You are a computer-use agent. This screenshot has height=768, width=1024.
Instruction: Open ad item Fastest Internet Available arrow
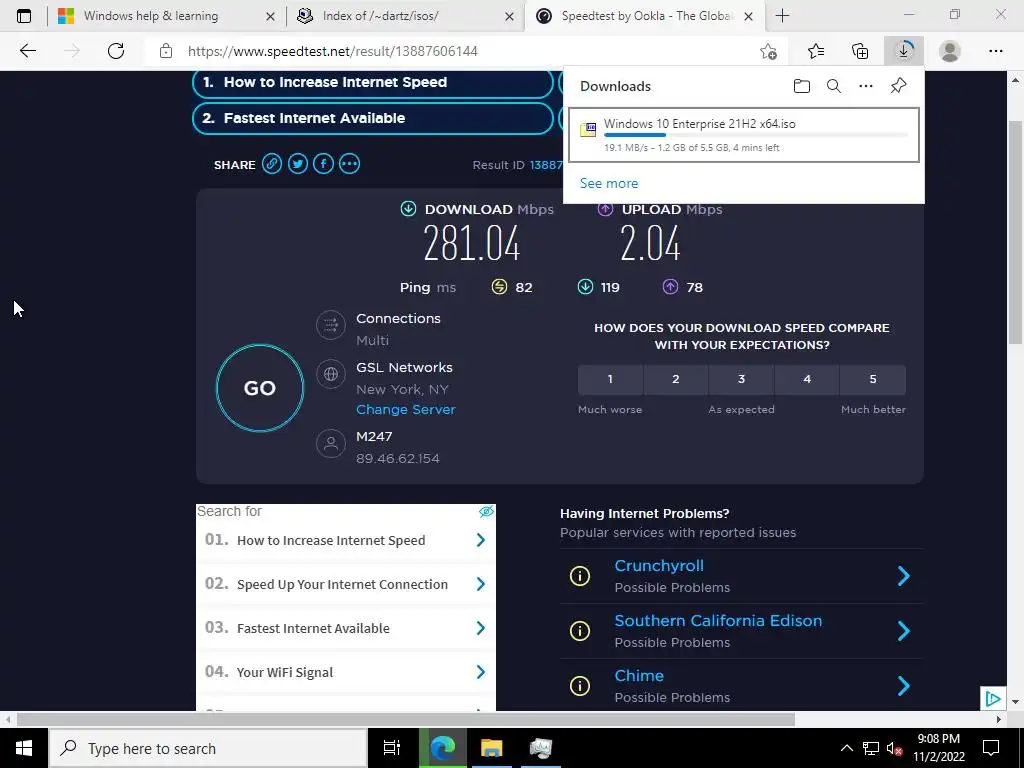[481, 628]
